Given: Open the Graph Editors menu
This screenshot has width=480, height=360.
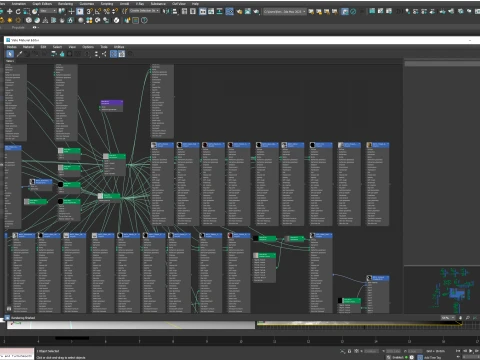Looking at the screenshot, I should click(x=42, y=4).
